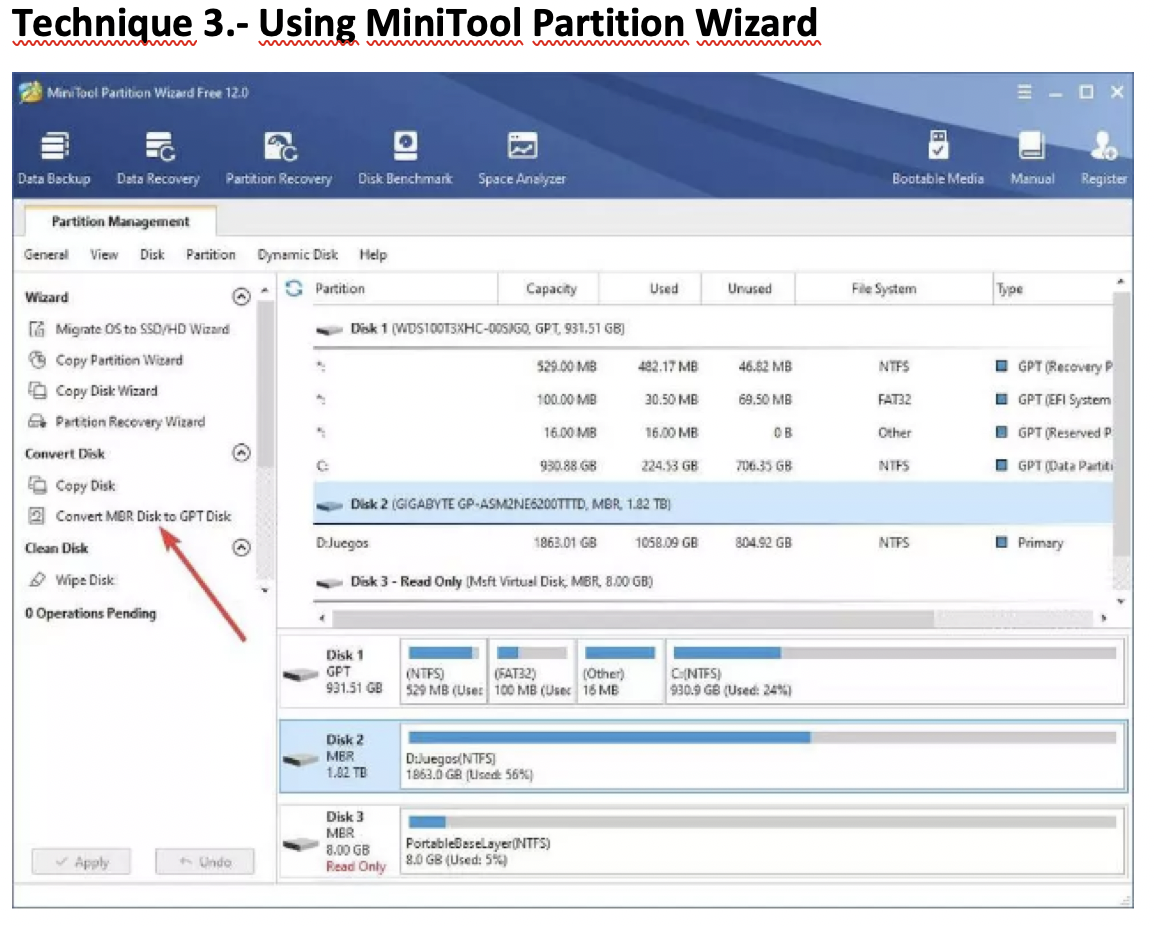Viewport: 1154px width, 926px height.
Task: Select the 16.00 MB Other partition row
Action: (712, 433)
